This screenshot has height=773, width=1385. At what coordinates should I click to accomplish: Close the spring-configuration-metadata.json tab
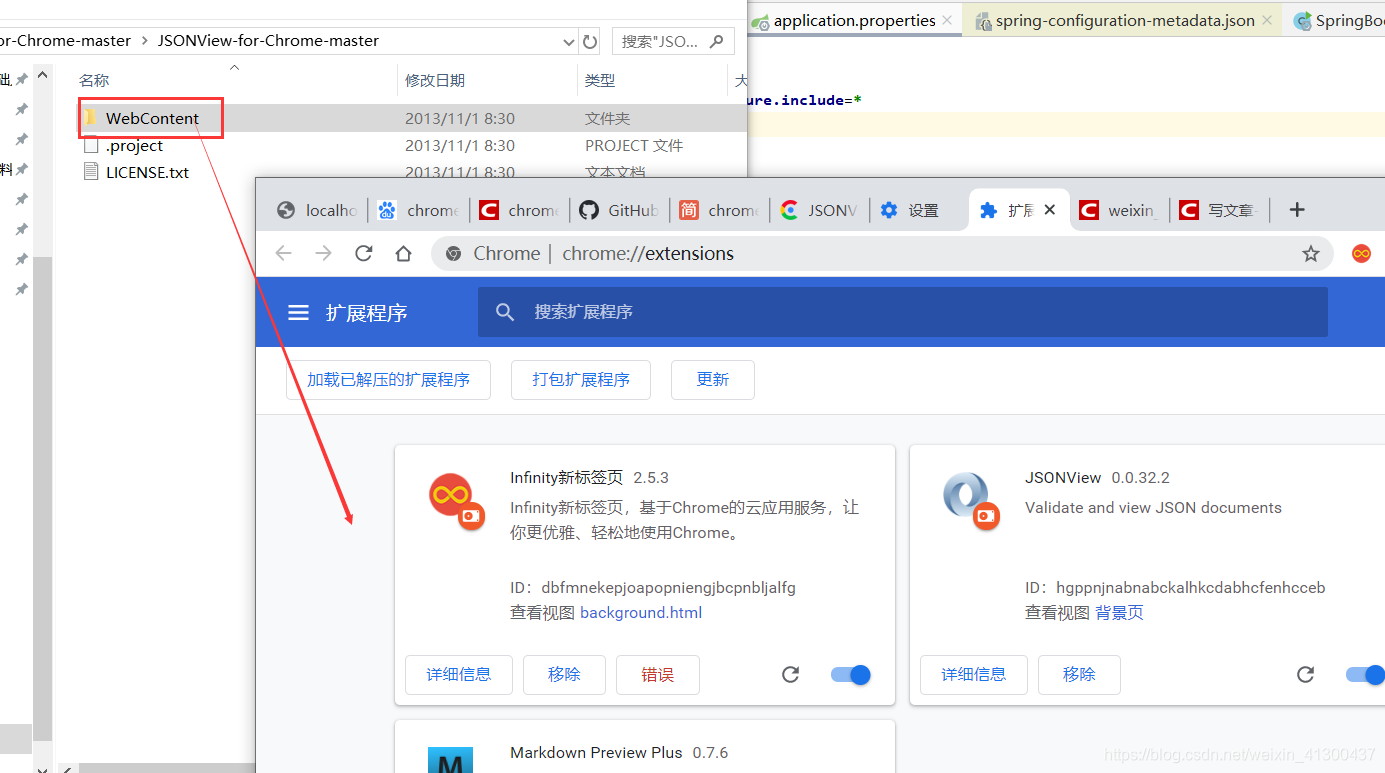pyautogui.click(x=1268, y=20)
